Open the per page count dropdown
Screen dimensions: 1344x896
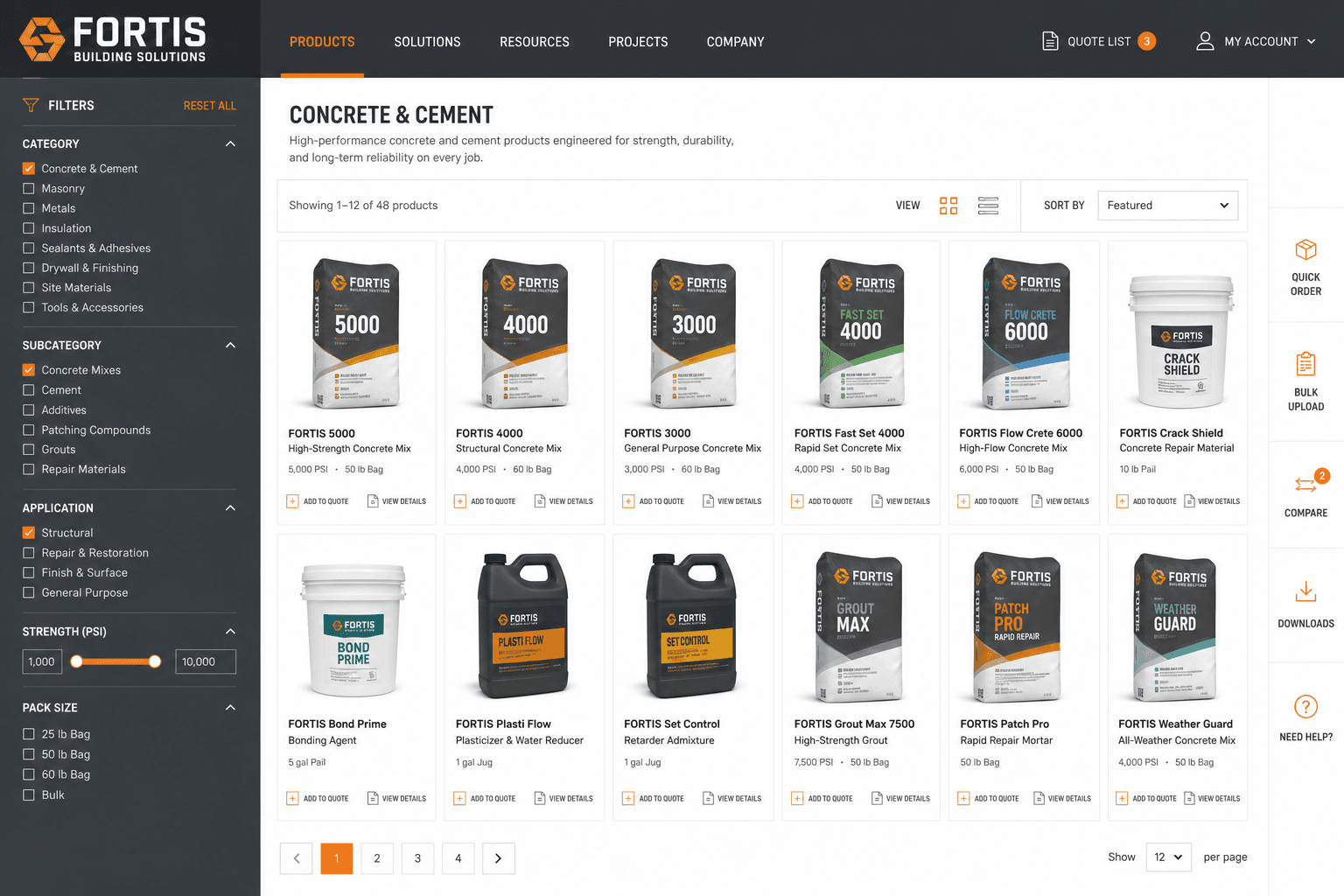[1169, 857]
